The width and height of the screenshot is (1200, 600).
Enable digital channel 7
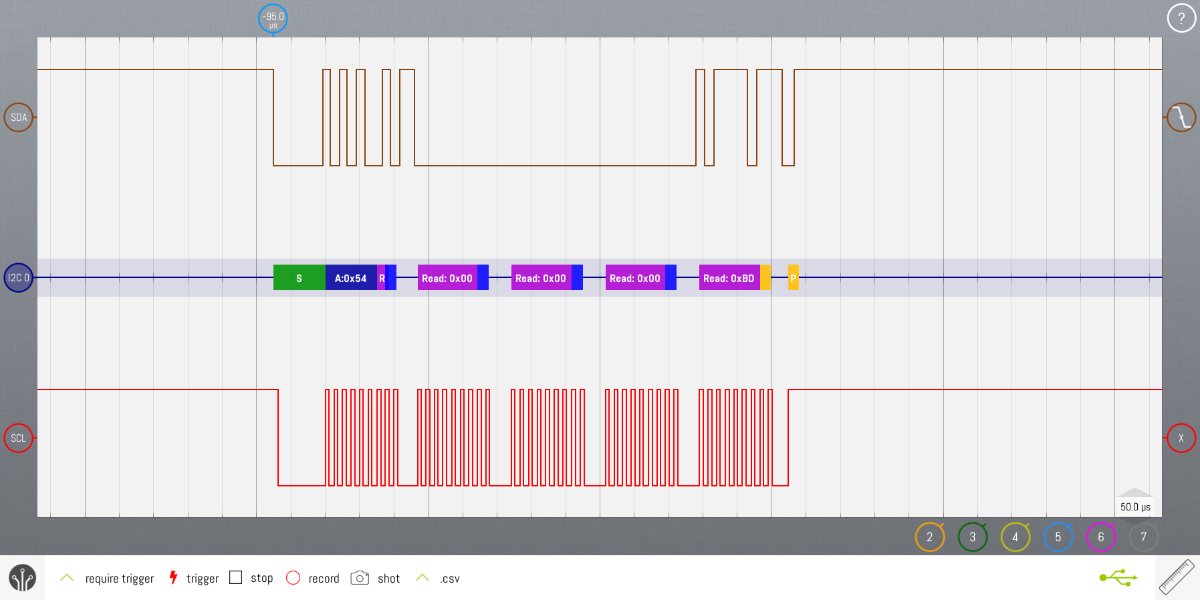click(1144, 537)
